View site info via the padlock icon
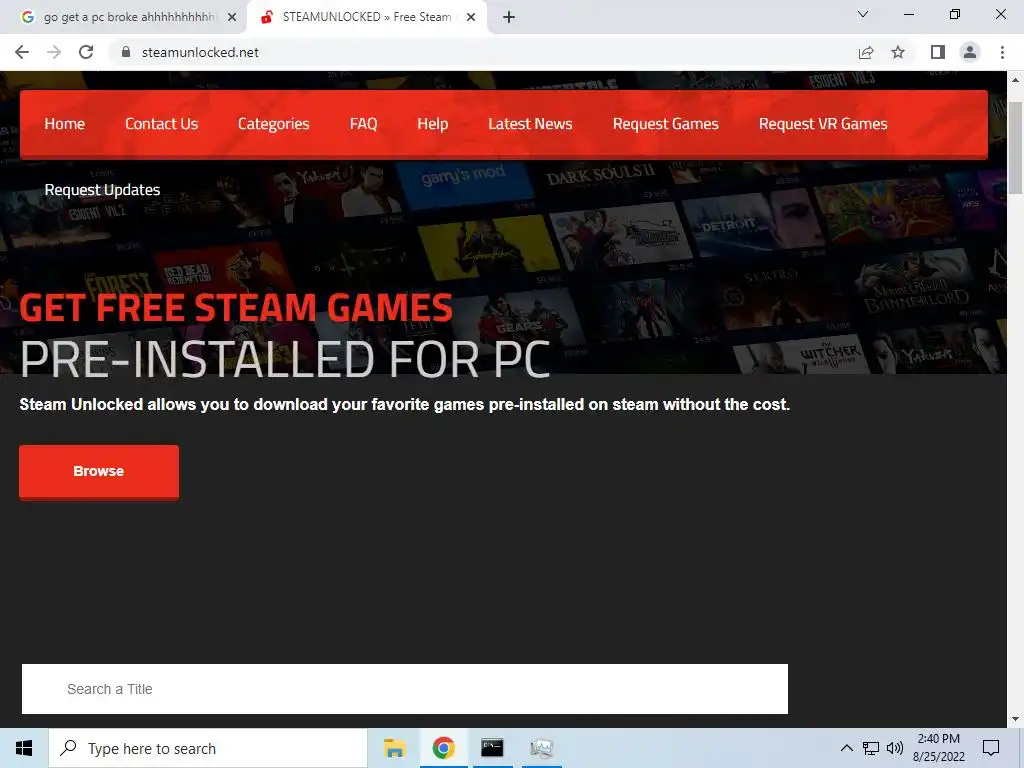 (x=126, y=52)
